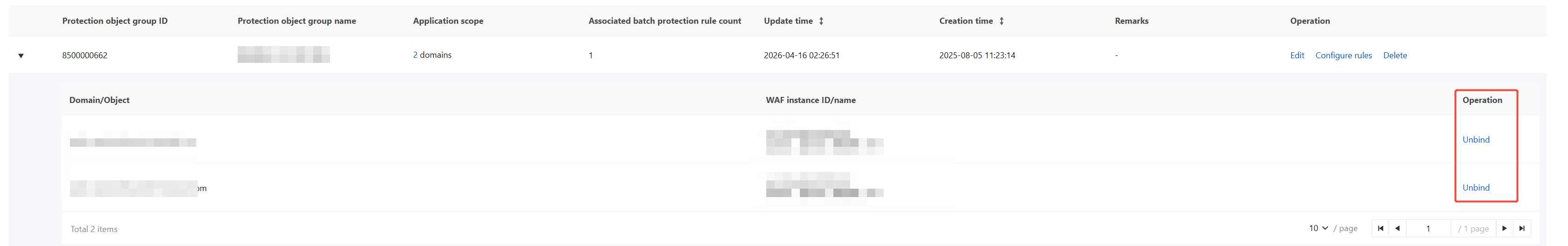Go to the first page

tap(1380, 228)
